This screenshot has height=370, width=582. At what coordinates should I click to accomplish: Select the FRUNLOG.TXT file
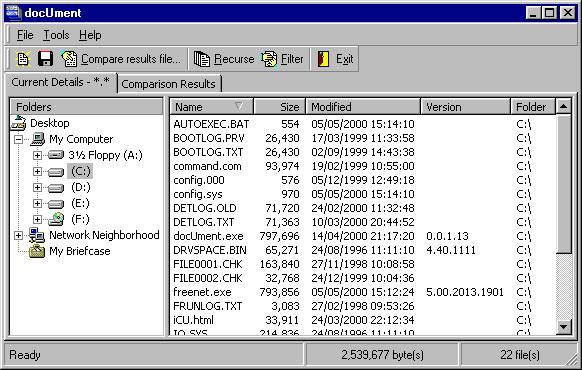tap(207, 307)
